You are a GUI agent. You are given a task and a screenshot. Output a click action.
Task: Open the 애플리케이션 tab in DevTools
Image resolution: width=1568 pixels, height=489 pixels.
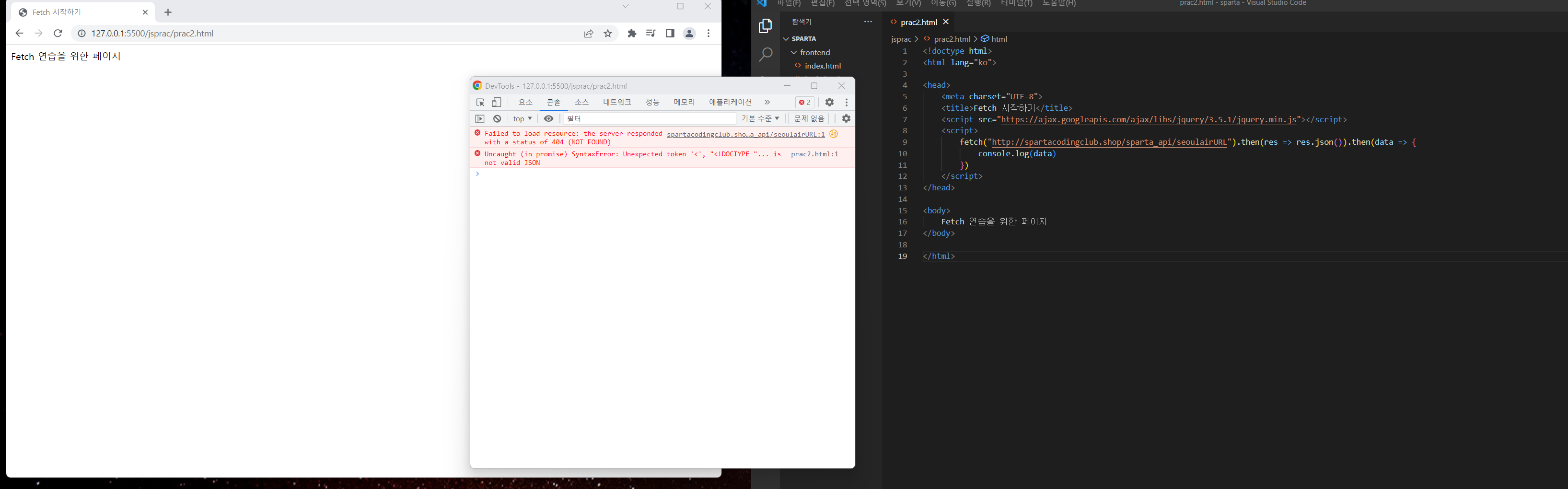coord(730,102)
